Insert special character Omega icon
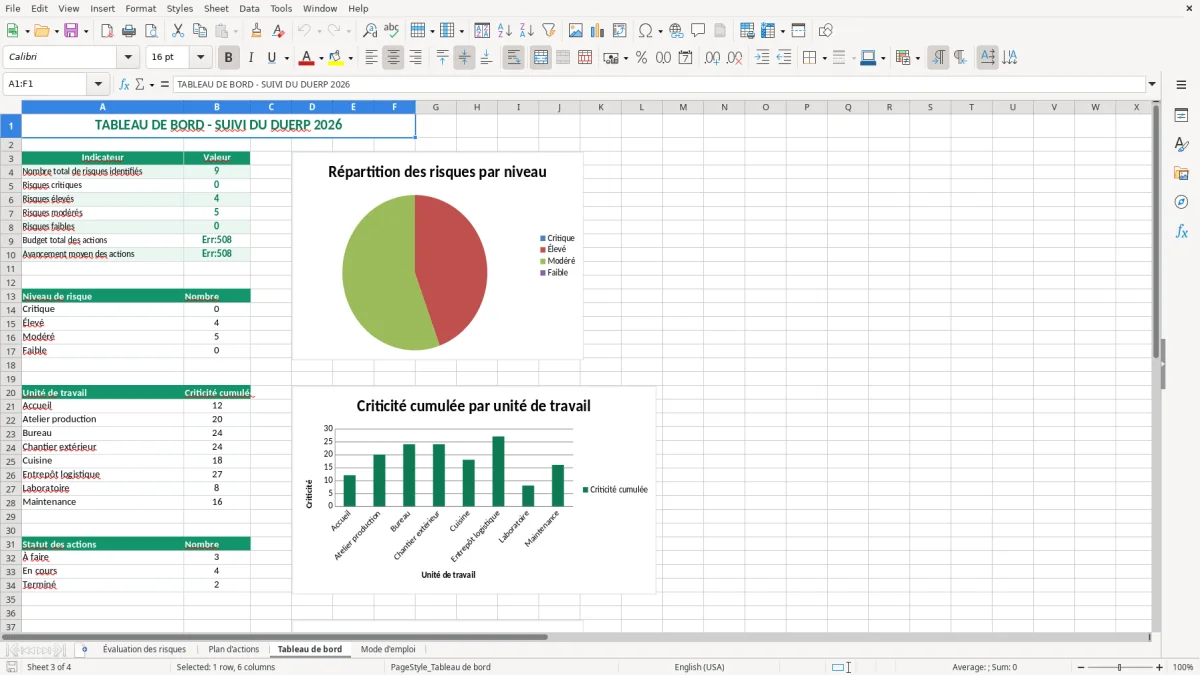Image resolution: width=1200 pixels, height=675 pixels. point(645,31)
